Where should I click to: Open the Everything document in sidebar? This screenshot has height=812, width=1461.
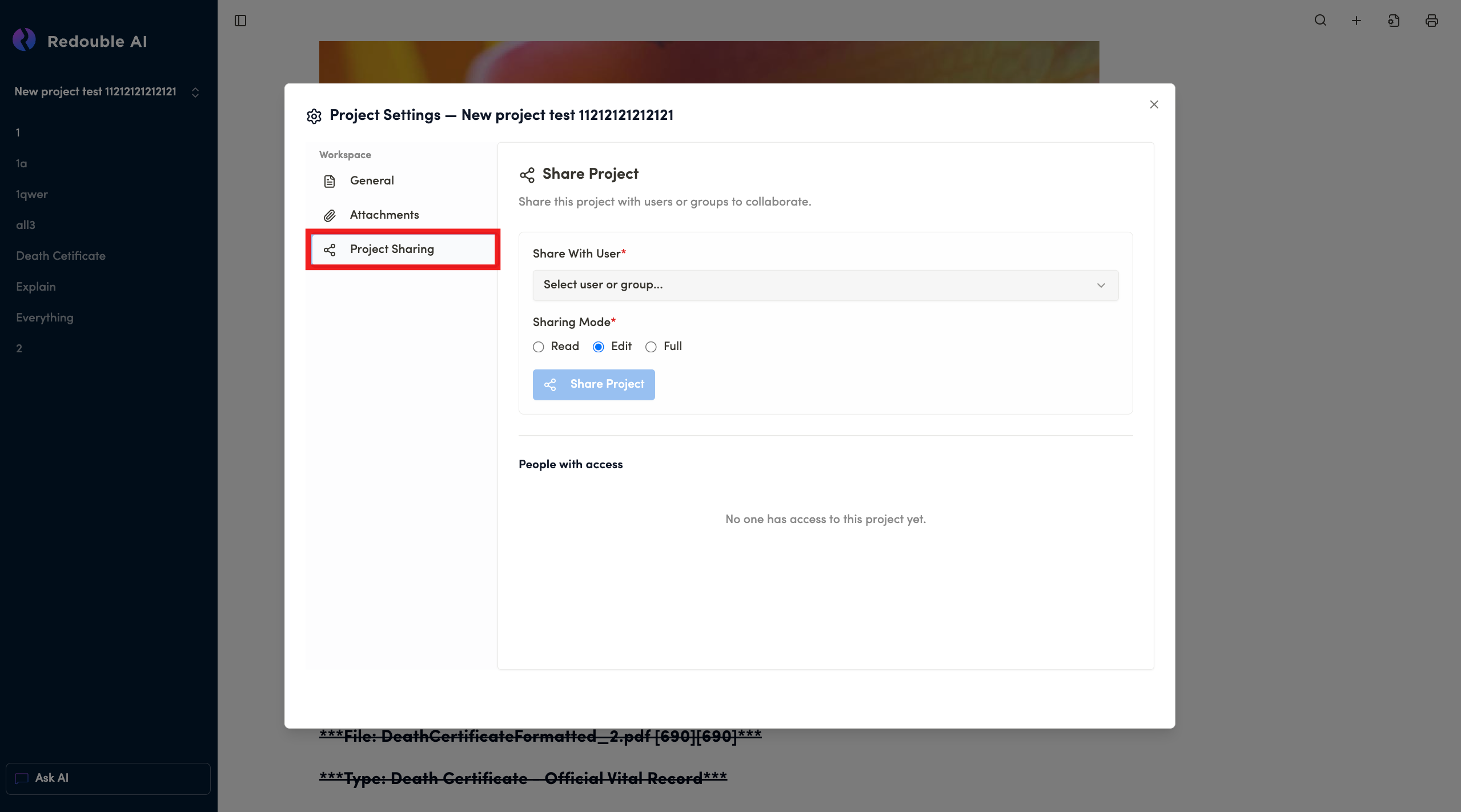[x=45, y=317]
